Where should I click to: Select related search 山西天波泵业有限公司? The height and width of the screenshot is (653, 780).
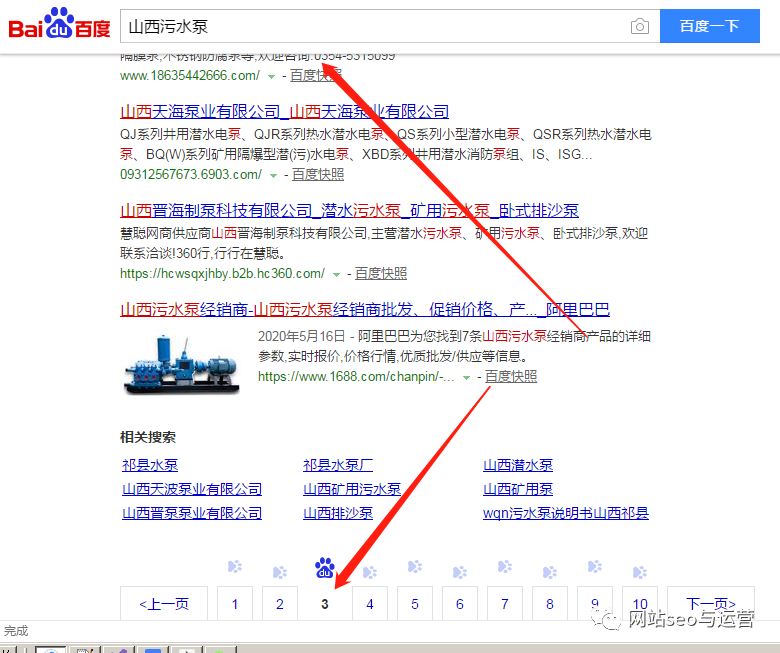tap(192, 489)
